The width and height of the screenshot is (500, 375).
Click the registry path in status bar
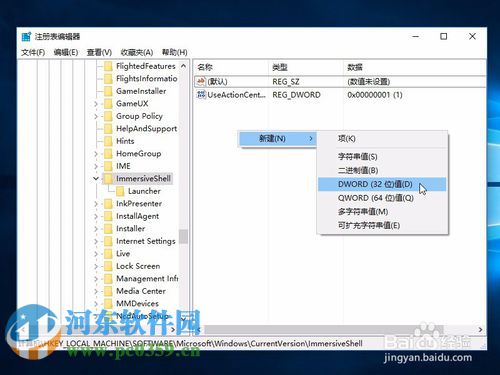pyautogui.click(x=191, y=344)
